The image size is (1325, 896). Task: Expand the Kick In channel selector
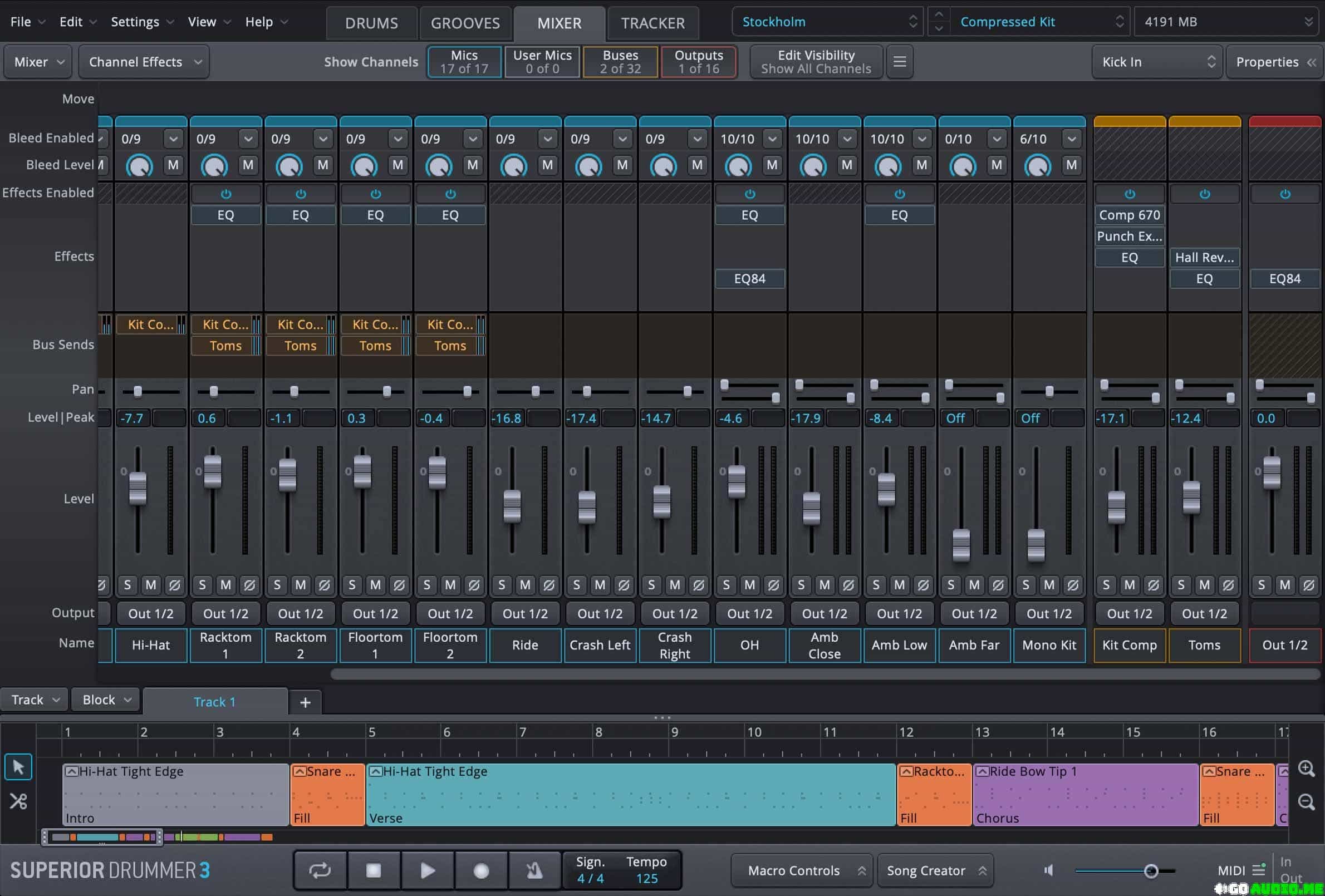point(1156,62)
